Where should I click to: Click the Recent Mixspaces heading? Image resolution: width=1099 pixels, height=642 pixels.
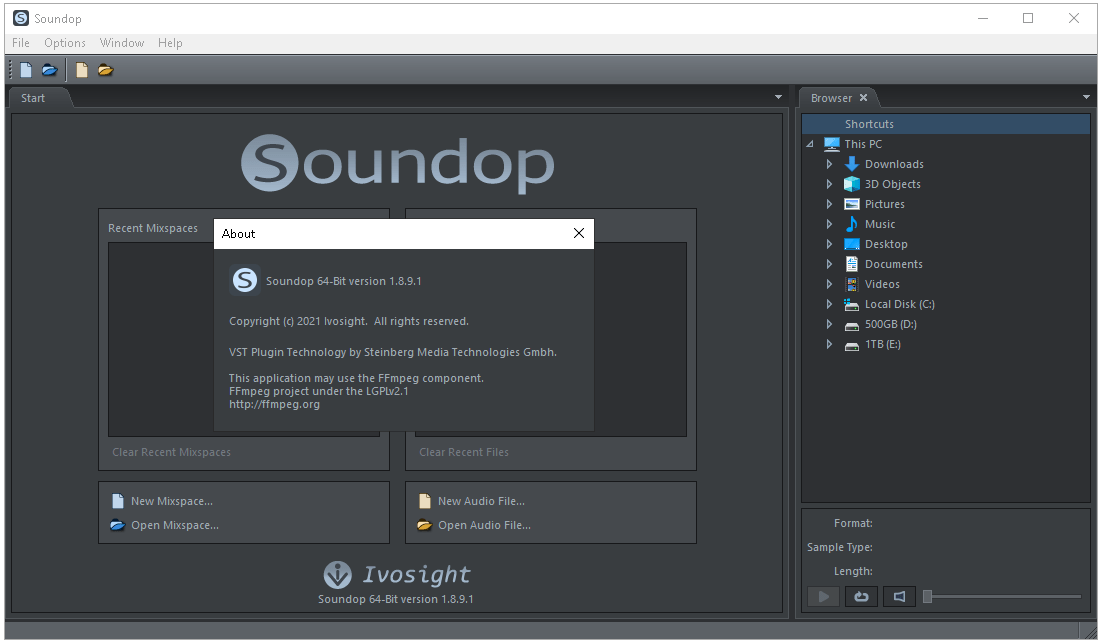click(x=153, y=228)
